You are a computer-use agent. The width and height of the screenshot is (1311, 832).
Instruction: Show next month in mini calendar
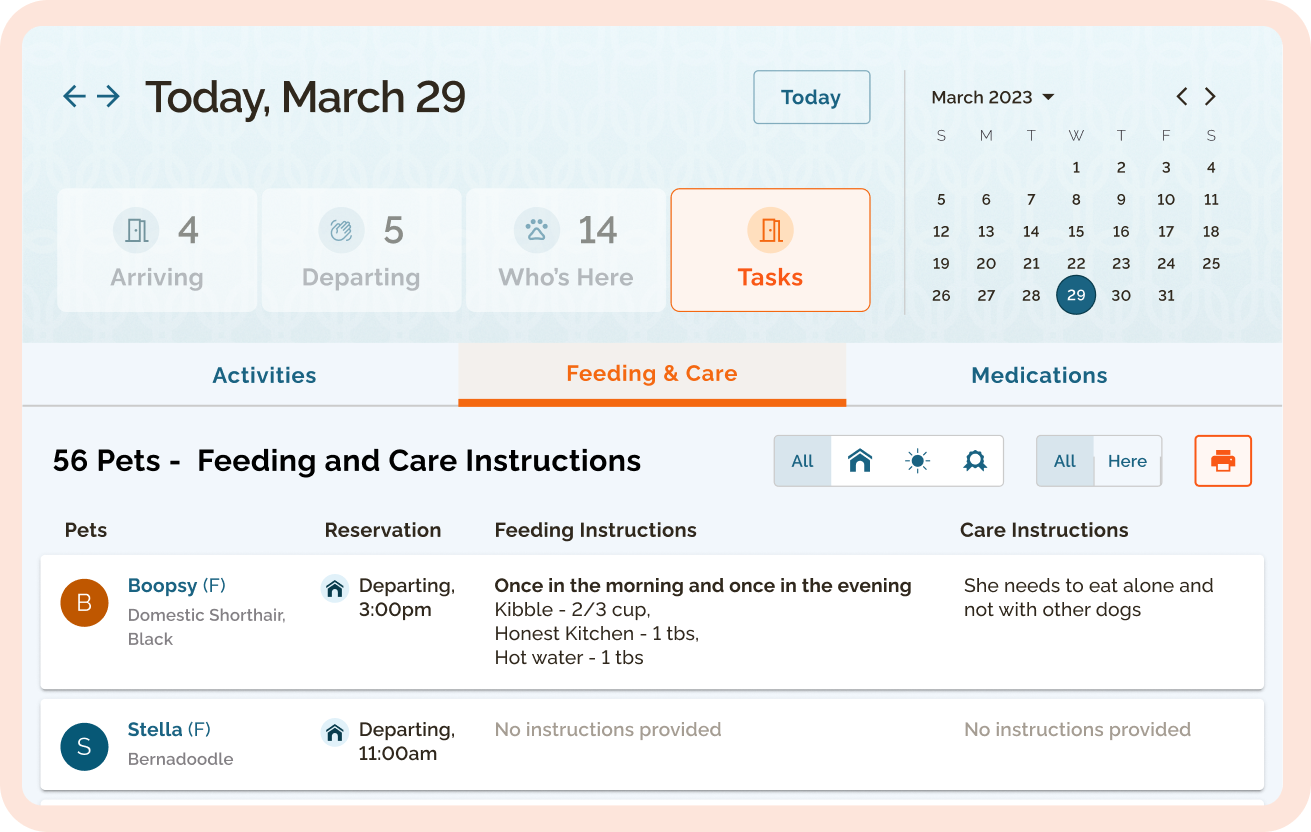click(1210, 97)
